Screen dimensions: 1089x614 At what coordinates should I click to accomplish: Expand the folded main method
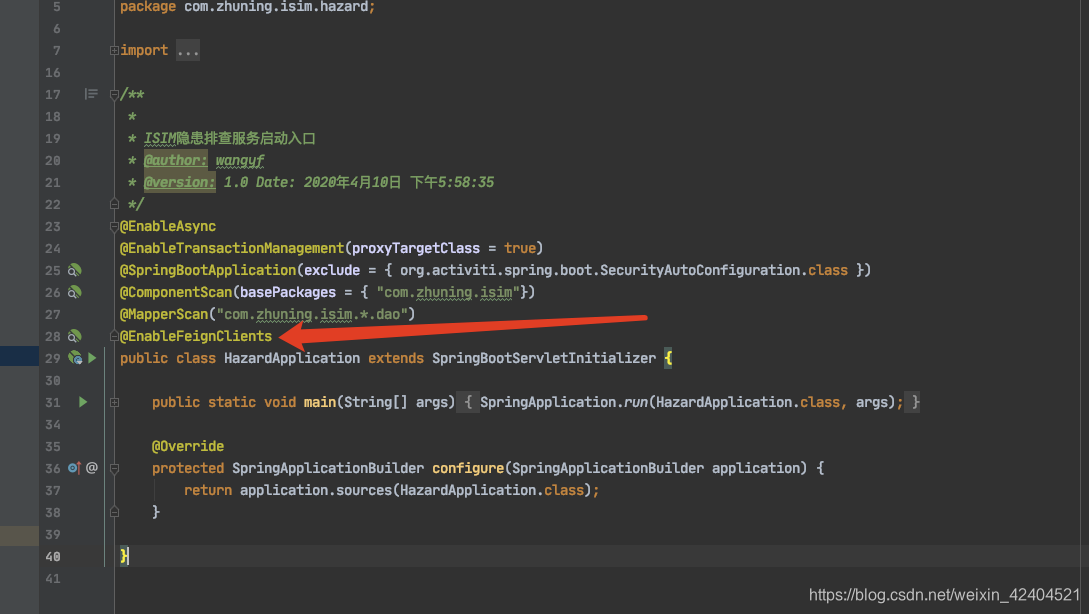(x=114, y=402)
